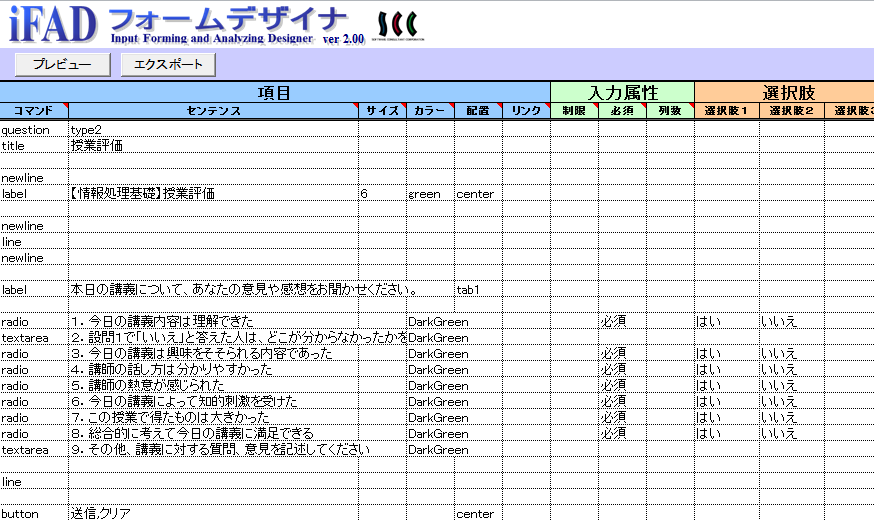The width and height of the screenshot is (874, 520).
Task: Select the 【情報処理基礎】授業評価 cell
Action: click(213, 194)
